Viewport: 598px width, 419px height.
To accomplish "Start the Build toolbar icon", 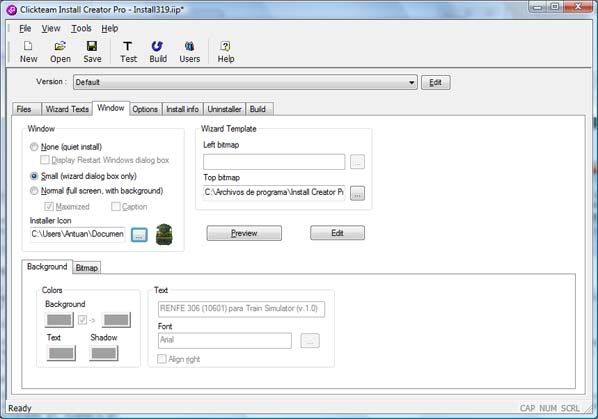I will pos(158,52).
